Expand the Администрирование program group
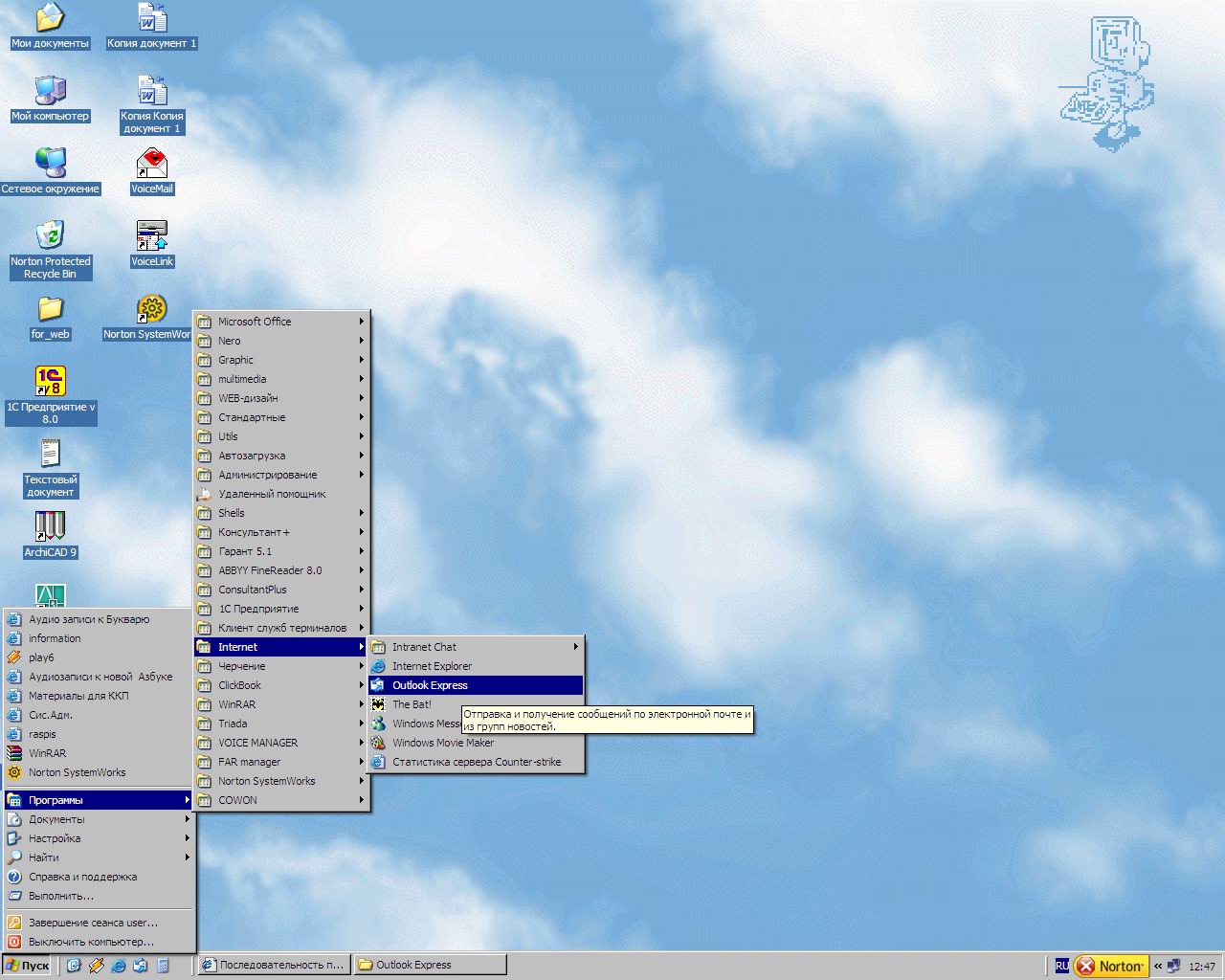The height and width of the screenshot is (980, 1225). [x=281, y=475]
